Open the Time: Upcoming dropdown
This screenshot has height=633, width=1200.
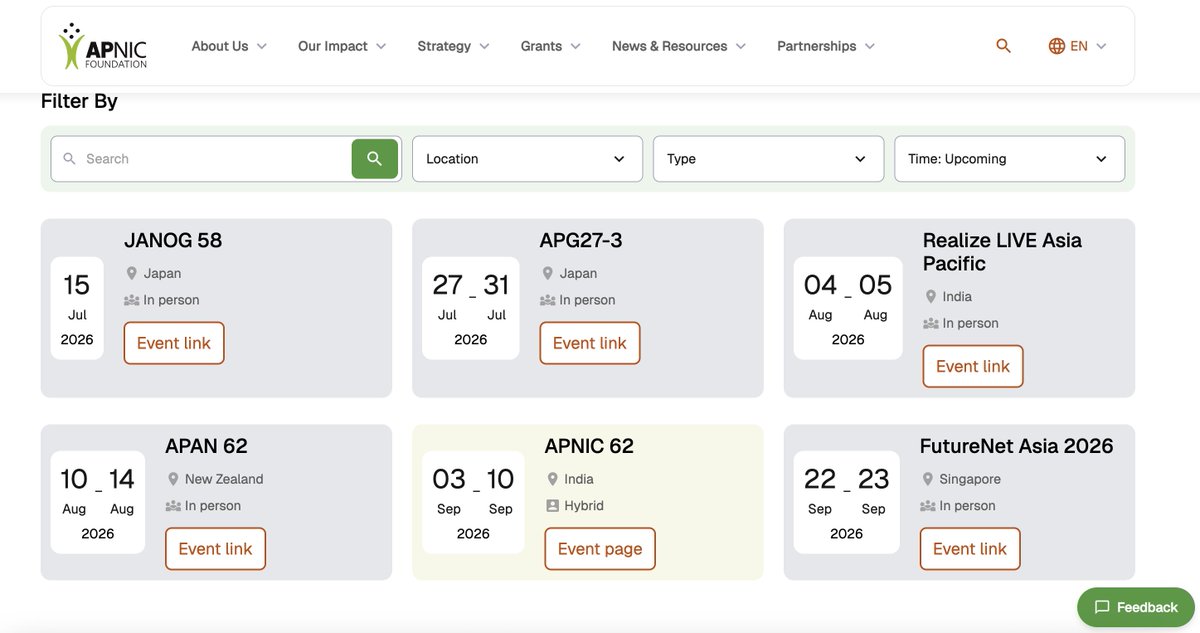(x=1009, y=159)
